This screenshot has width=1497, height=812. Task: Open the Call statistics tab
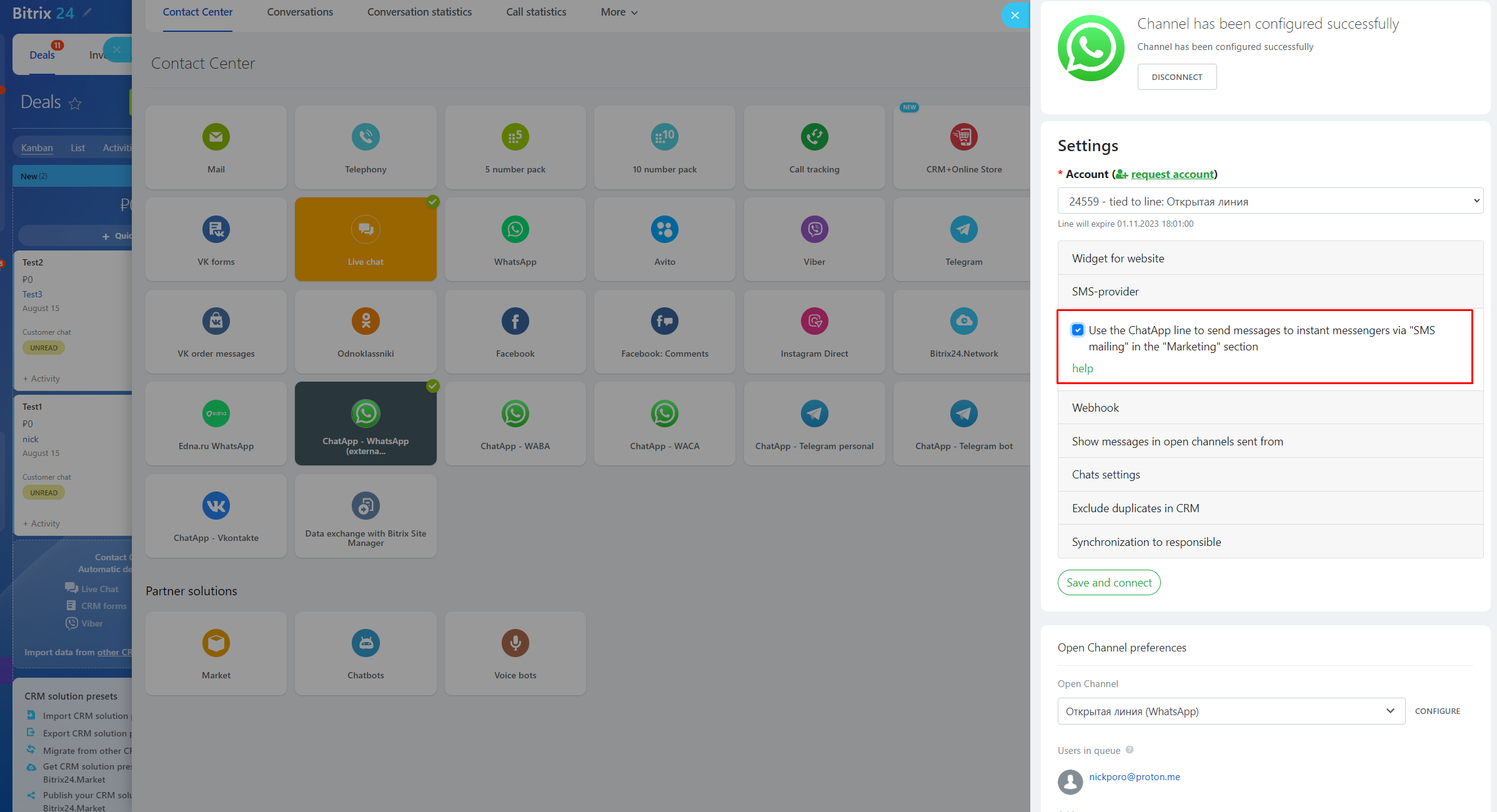(536, 12)
